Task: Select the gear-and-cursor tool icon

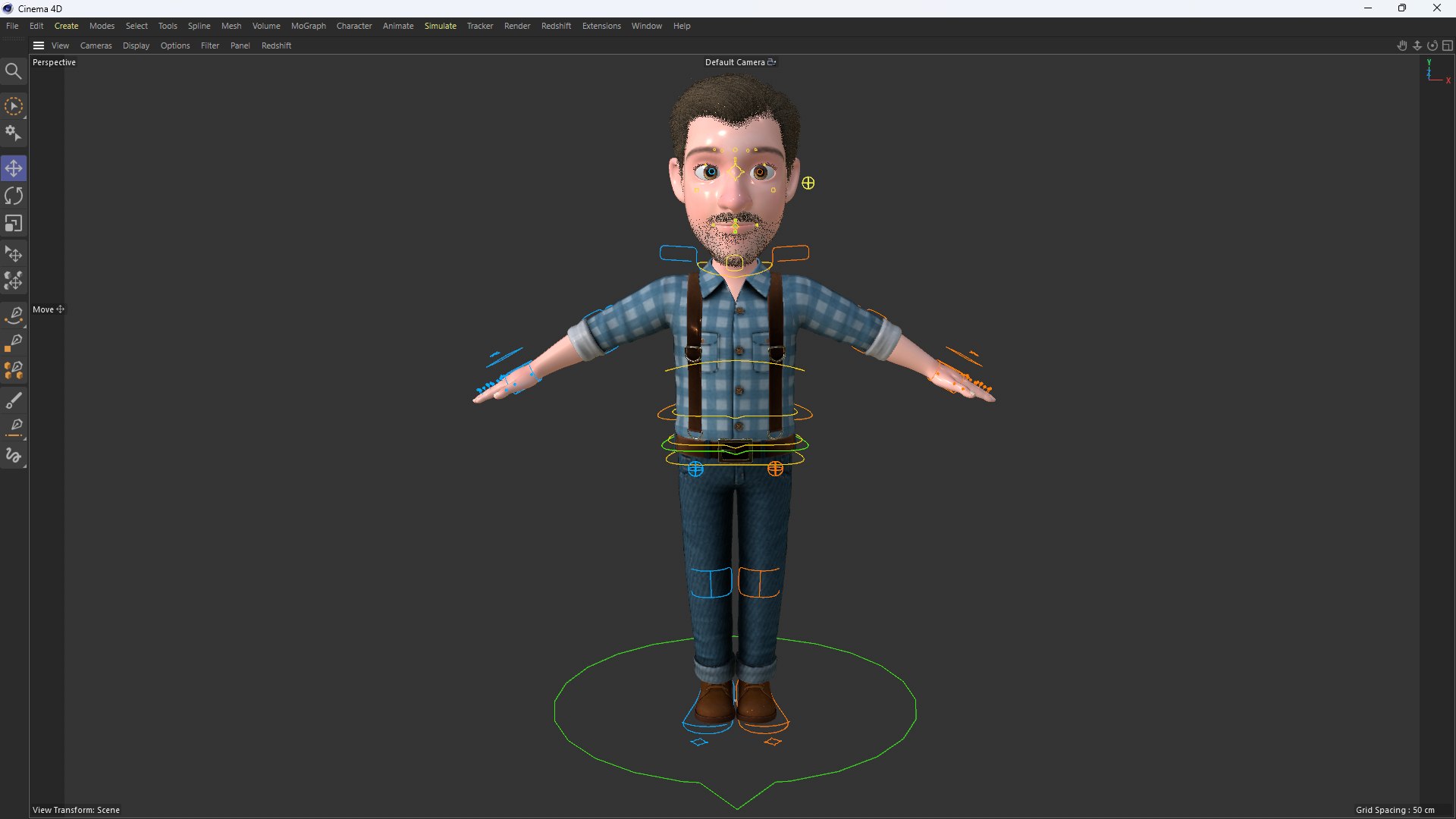Action: tap(13, 133)
